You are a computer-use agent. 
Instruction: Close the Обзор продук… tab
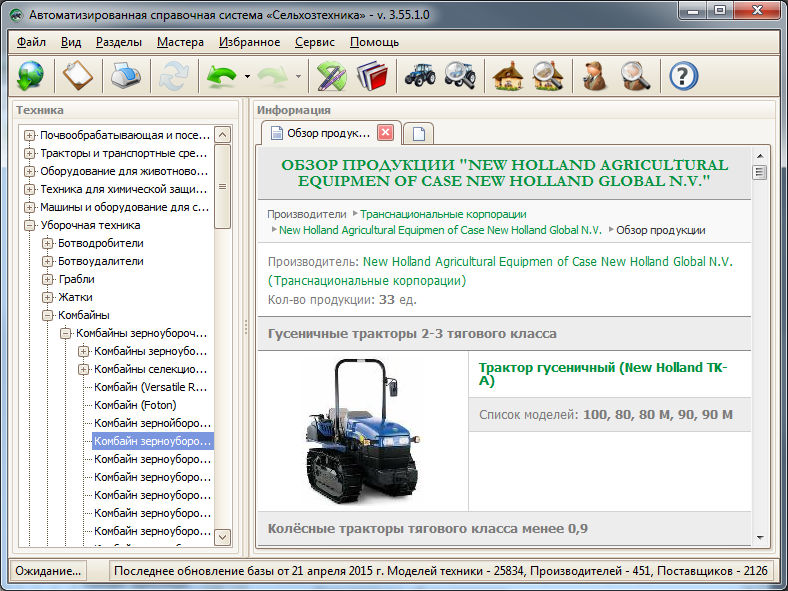(385, 133)
